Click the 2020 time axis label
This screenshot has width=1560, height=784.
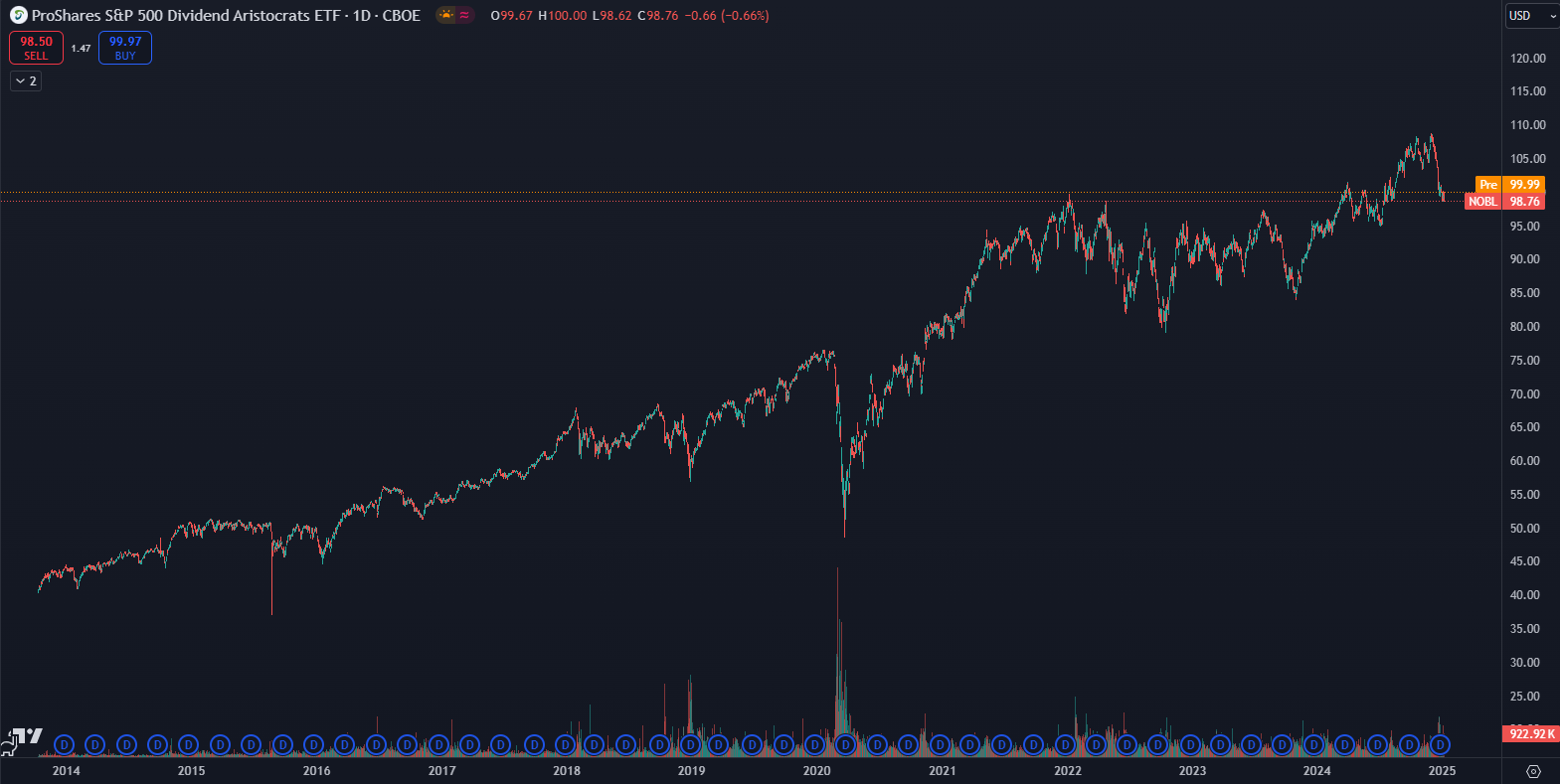click(x=816, y=771)
